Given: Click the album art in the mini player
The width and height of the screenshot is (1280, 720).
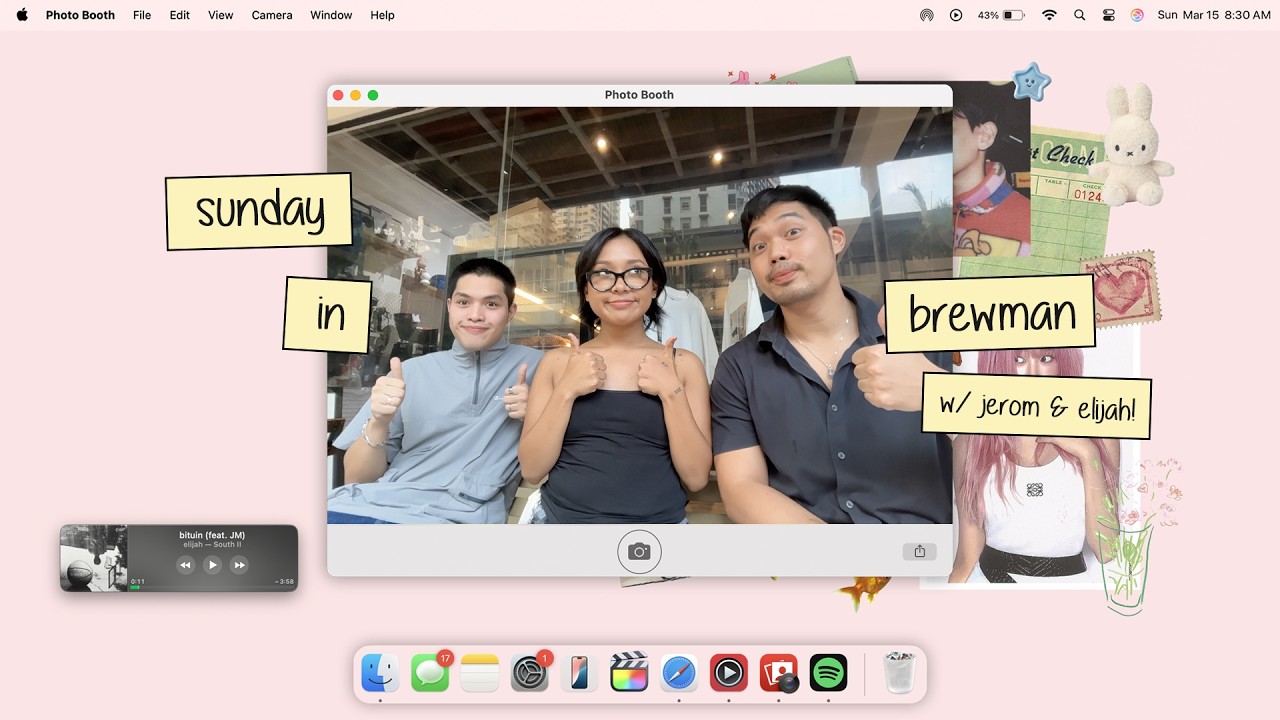Looking at the screenshot, I should (x=93, y=558).
